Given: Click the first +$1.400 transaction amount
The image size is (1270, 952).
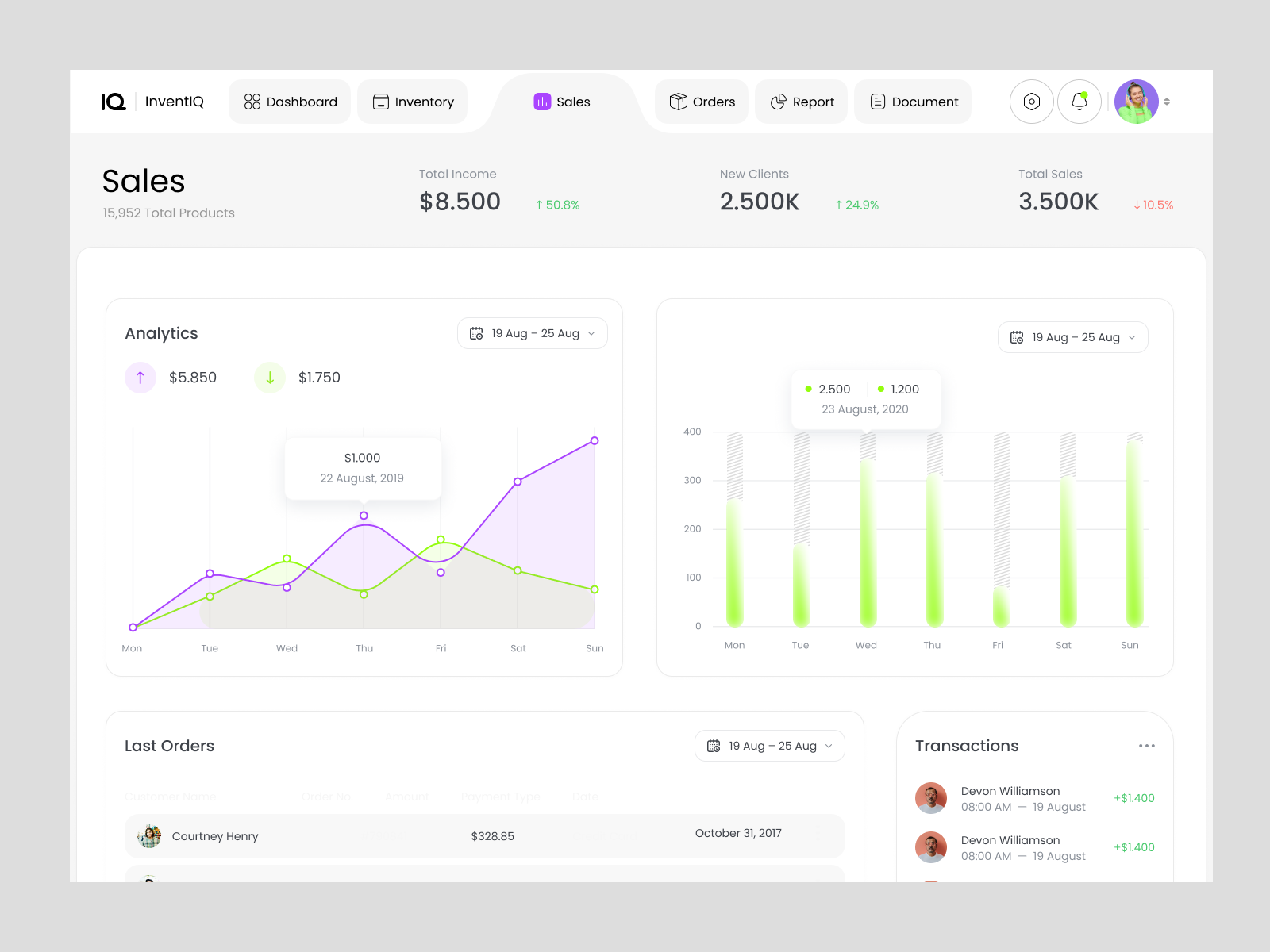Looking at the screenshot, I should [x=1134, y=798].
